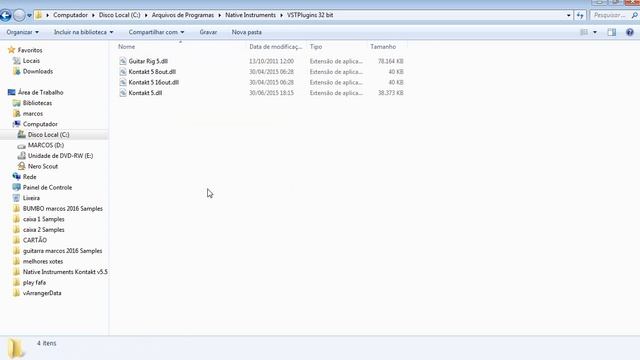This screenshot has width=640, height=360.
Task: Click Native Instruments breadcrumb segment
Action: click(x=250, y=15)
